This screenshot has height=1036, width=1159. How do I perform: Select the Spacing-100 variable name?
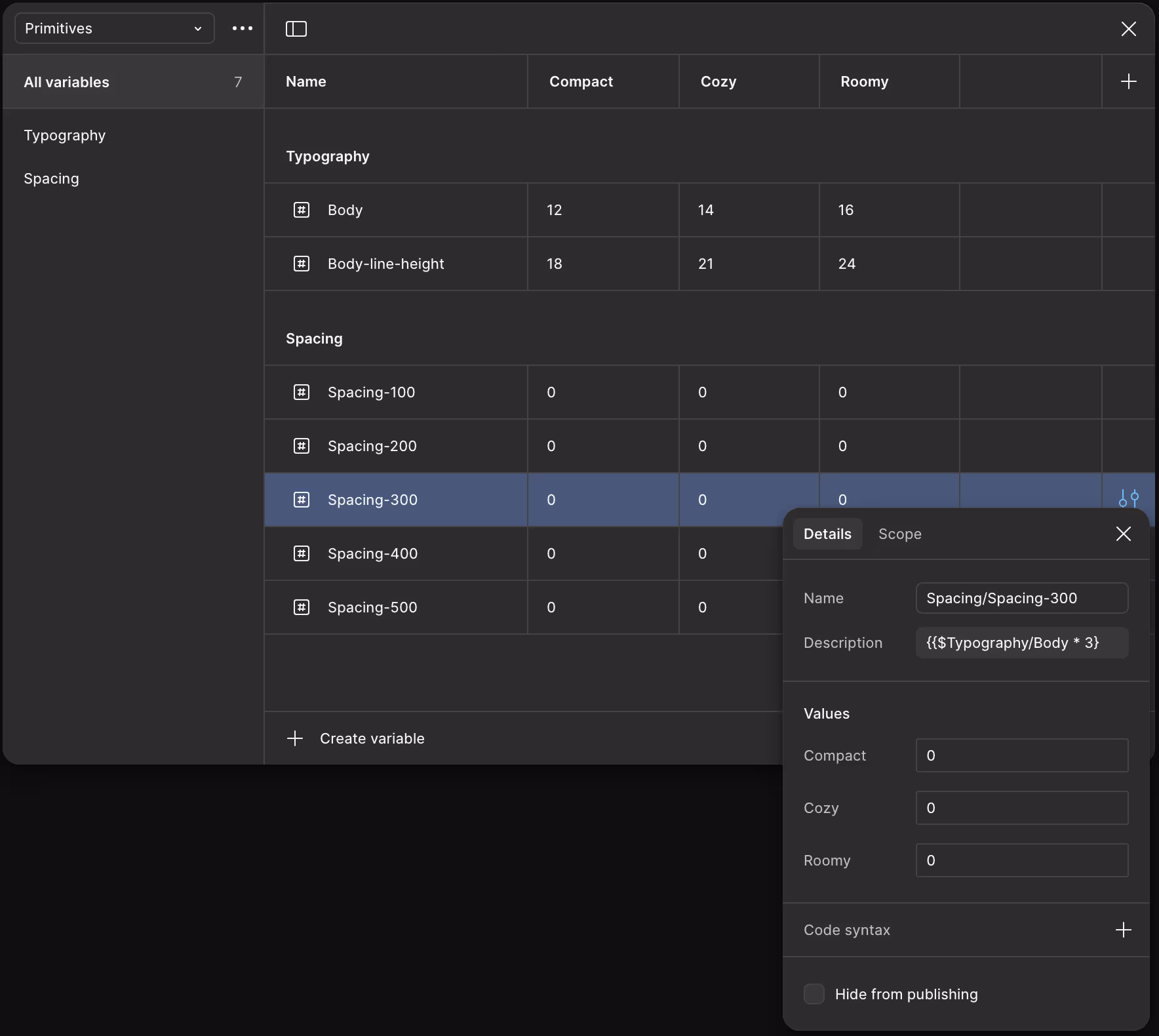371,392
